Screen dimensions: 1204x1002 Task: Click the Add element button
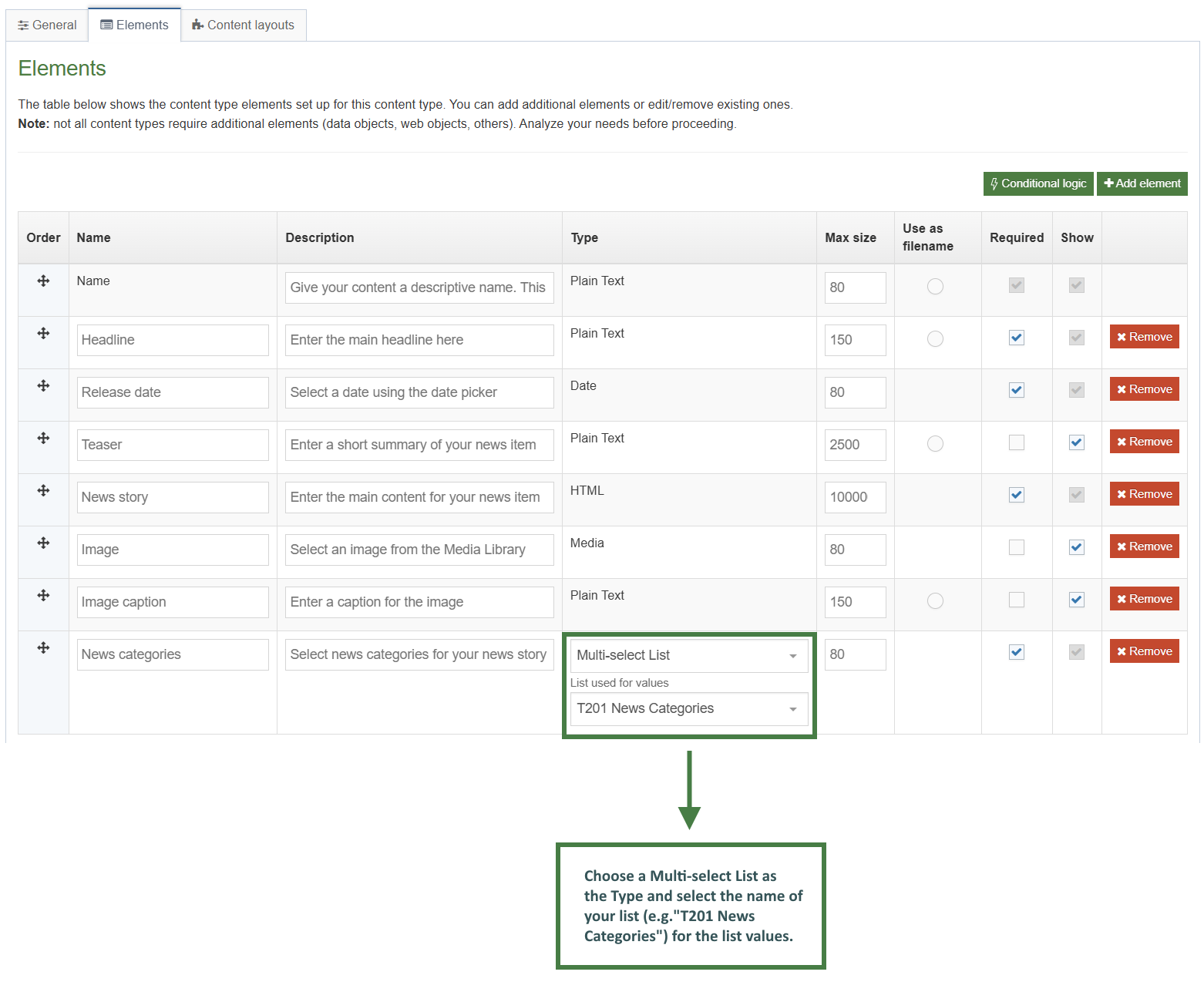(x=1142, y=183)
